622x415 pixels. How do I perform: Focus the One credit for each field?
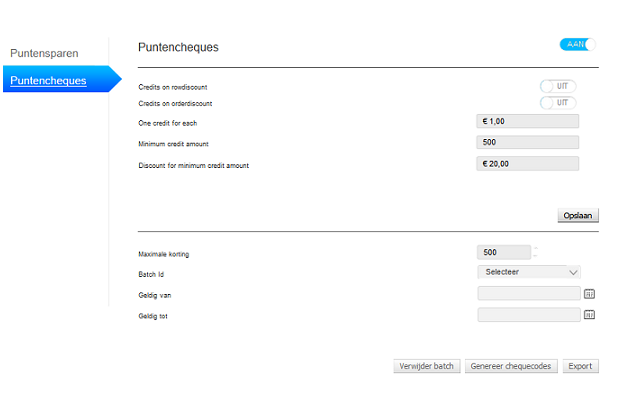pos(528,121)
